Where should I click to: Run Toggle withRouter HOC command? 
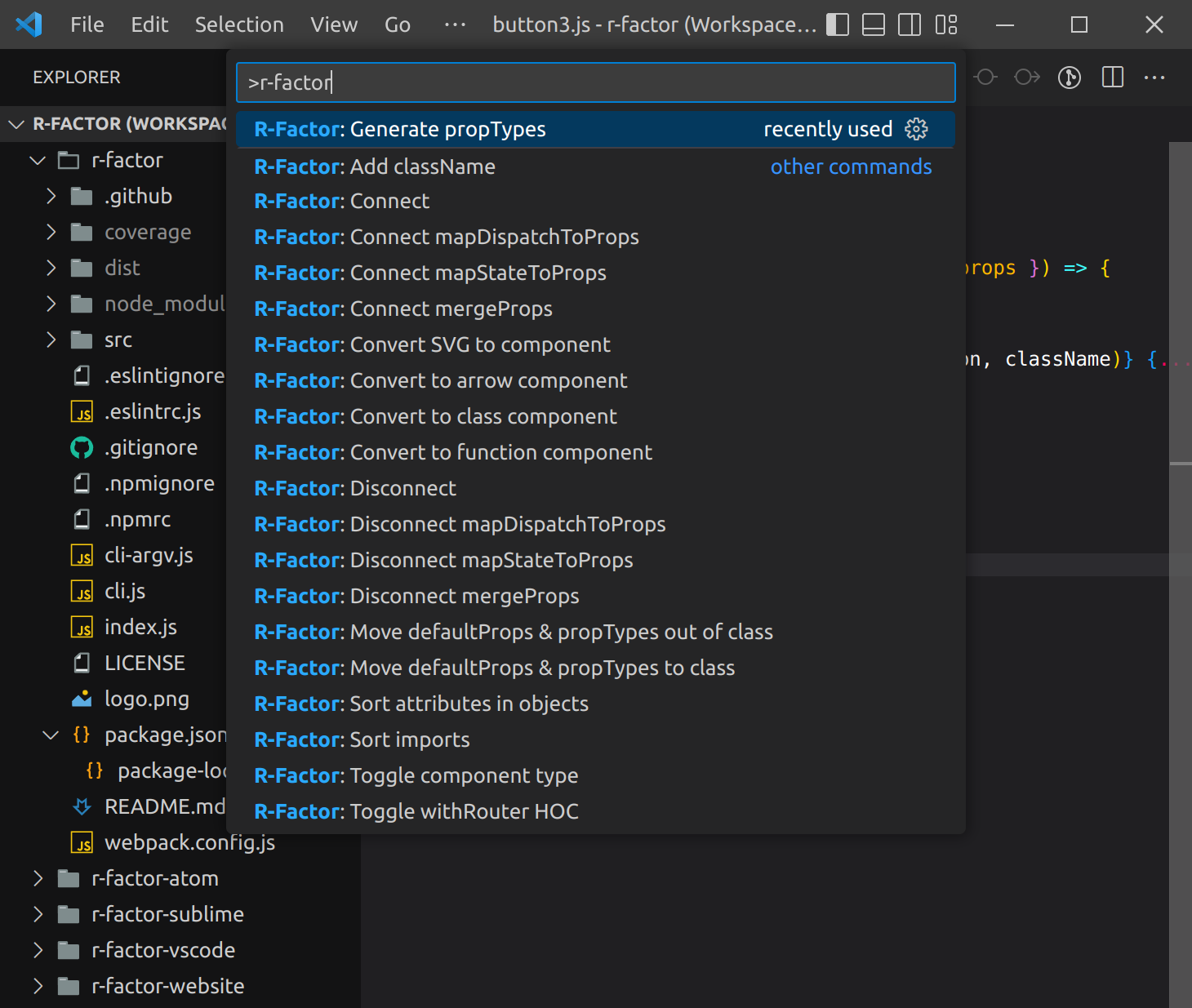595,811
